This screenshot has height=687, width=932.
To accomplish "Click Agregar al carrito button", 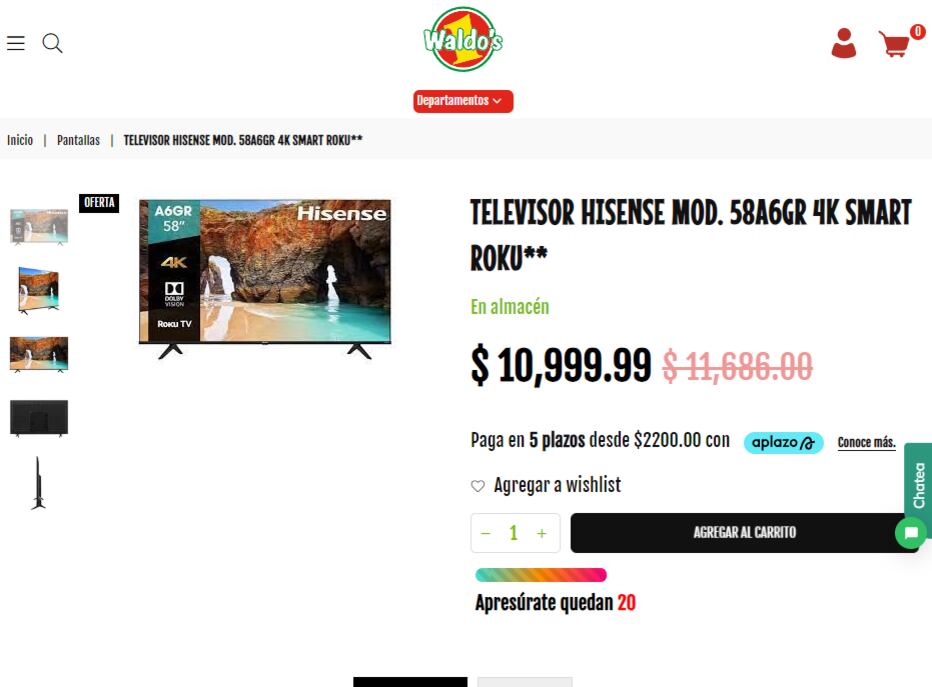I will pyautogui.click(x=744, y=532).
